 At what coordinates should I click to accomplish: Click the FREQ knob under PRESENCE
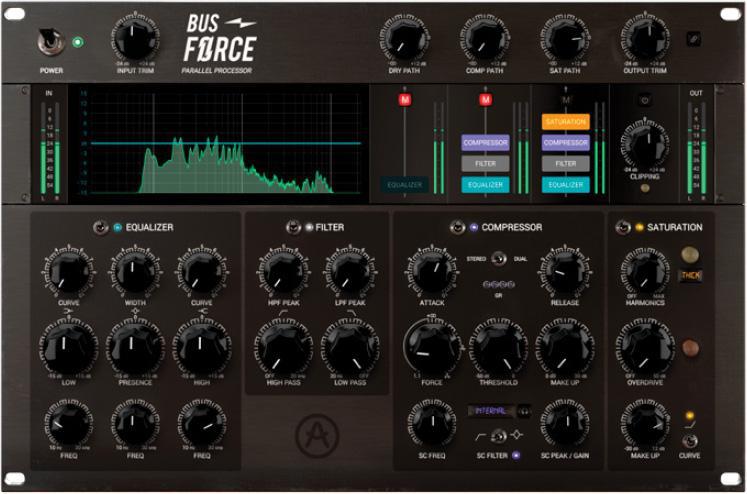tap(135, 423)
